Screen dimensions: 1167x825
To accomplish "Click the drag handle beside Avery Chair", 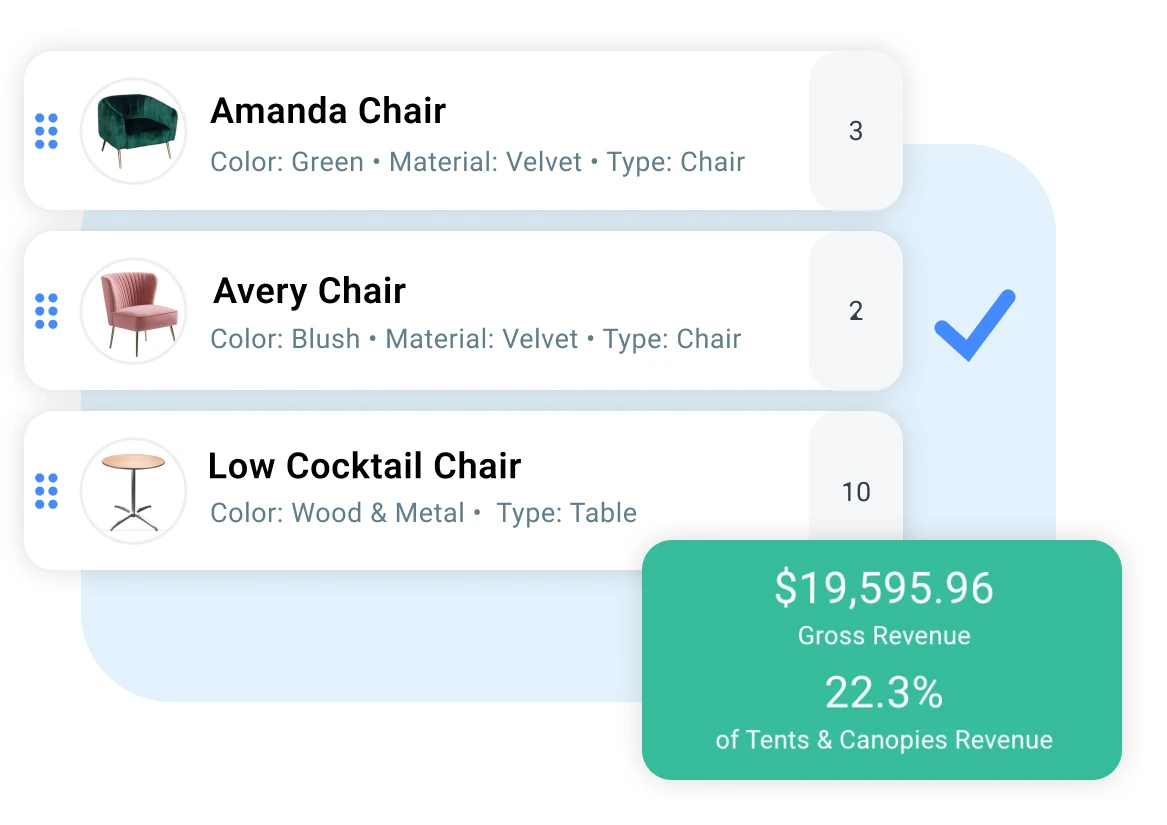I will pyautogui.click(x=46, y=311).
